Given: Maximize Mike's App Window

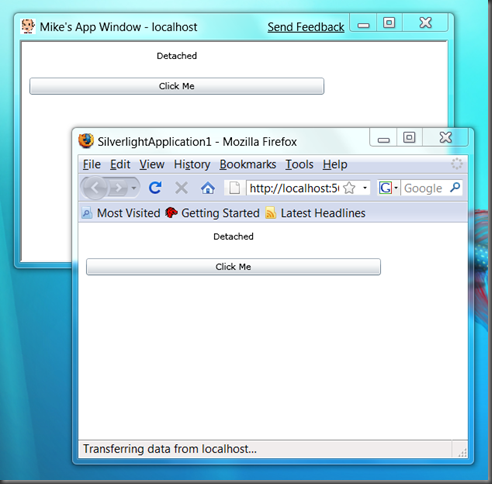Looking at the screenshot, I should 389,23.
